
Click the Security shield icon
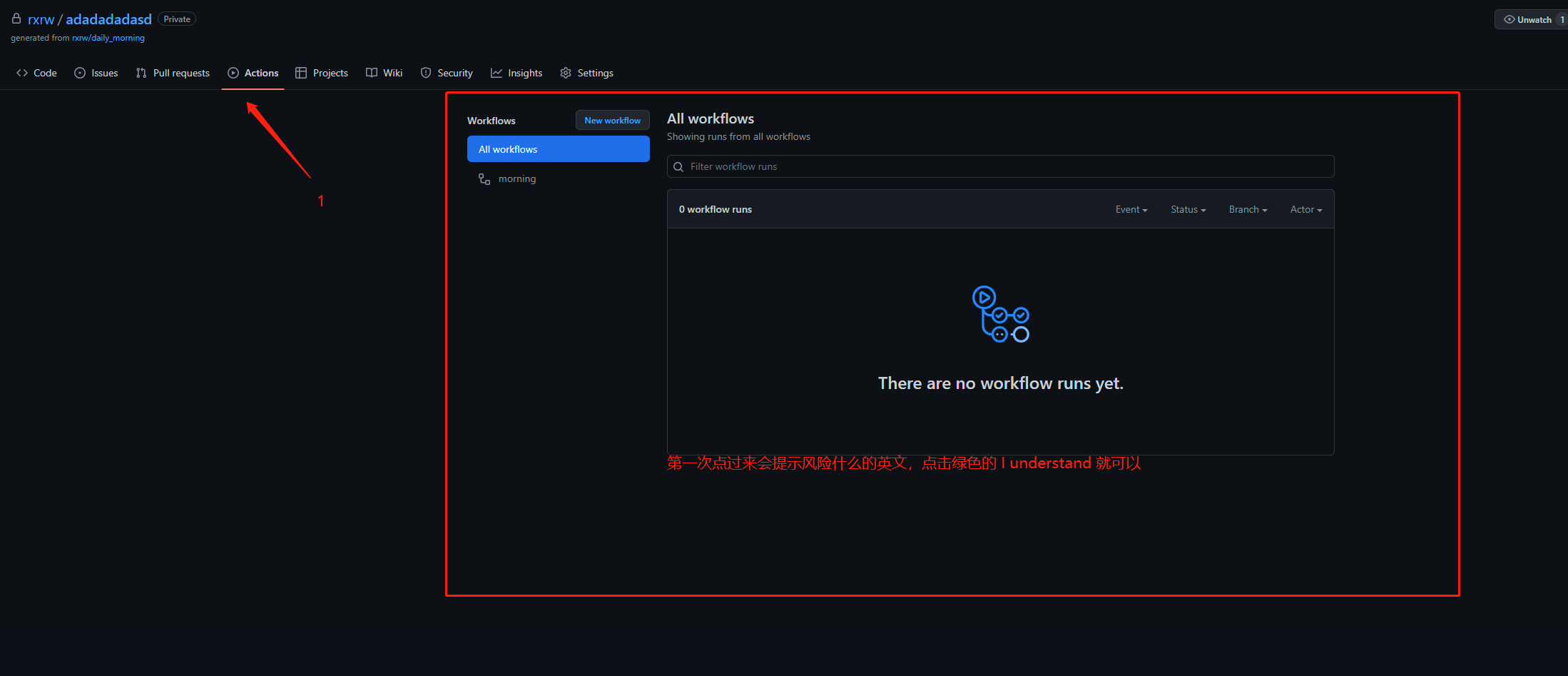(x=426, y=73)
